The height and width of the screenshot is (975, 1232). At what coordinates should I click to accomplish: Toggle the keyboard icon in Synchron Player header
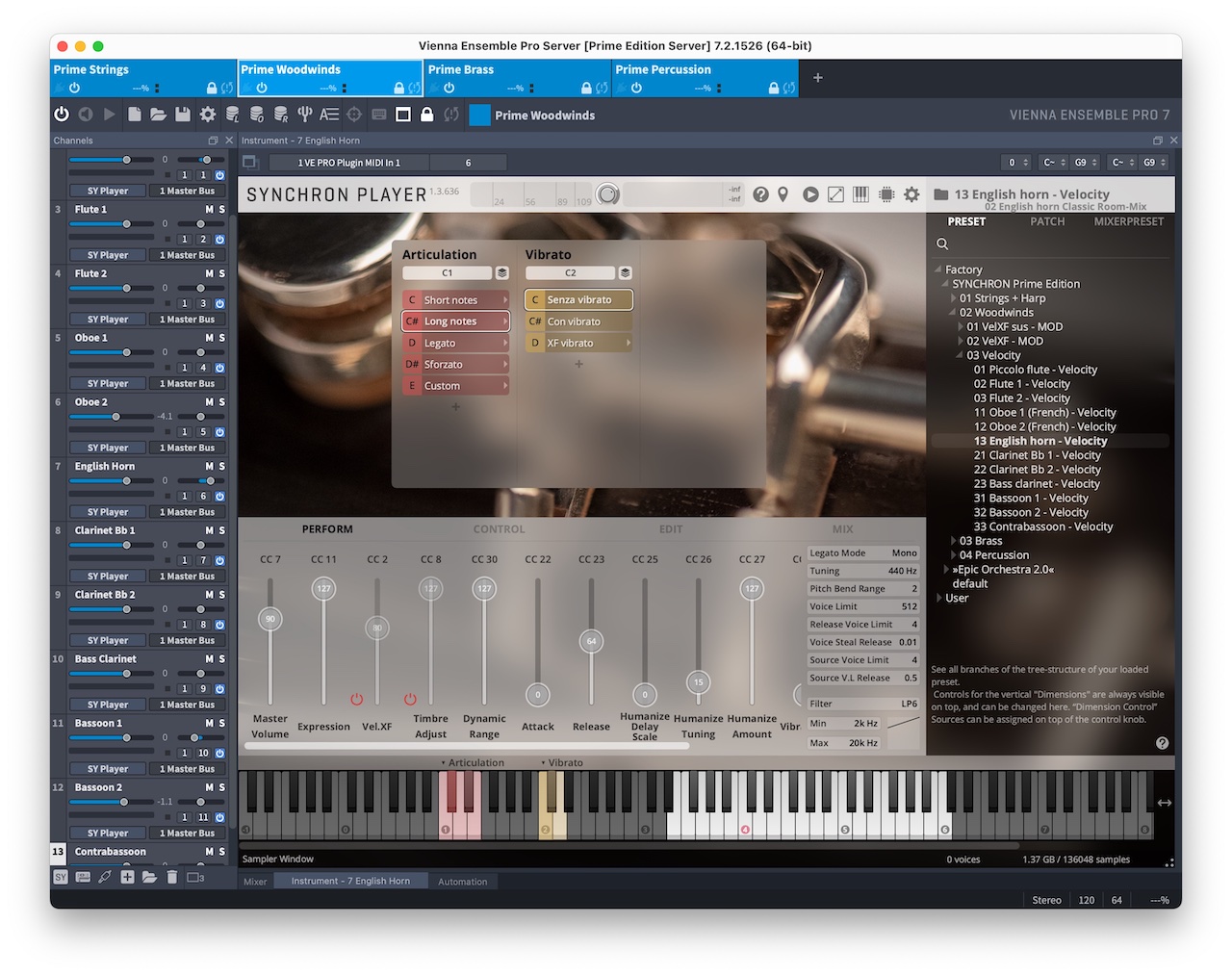click(x=860, y=194)
